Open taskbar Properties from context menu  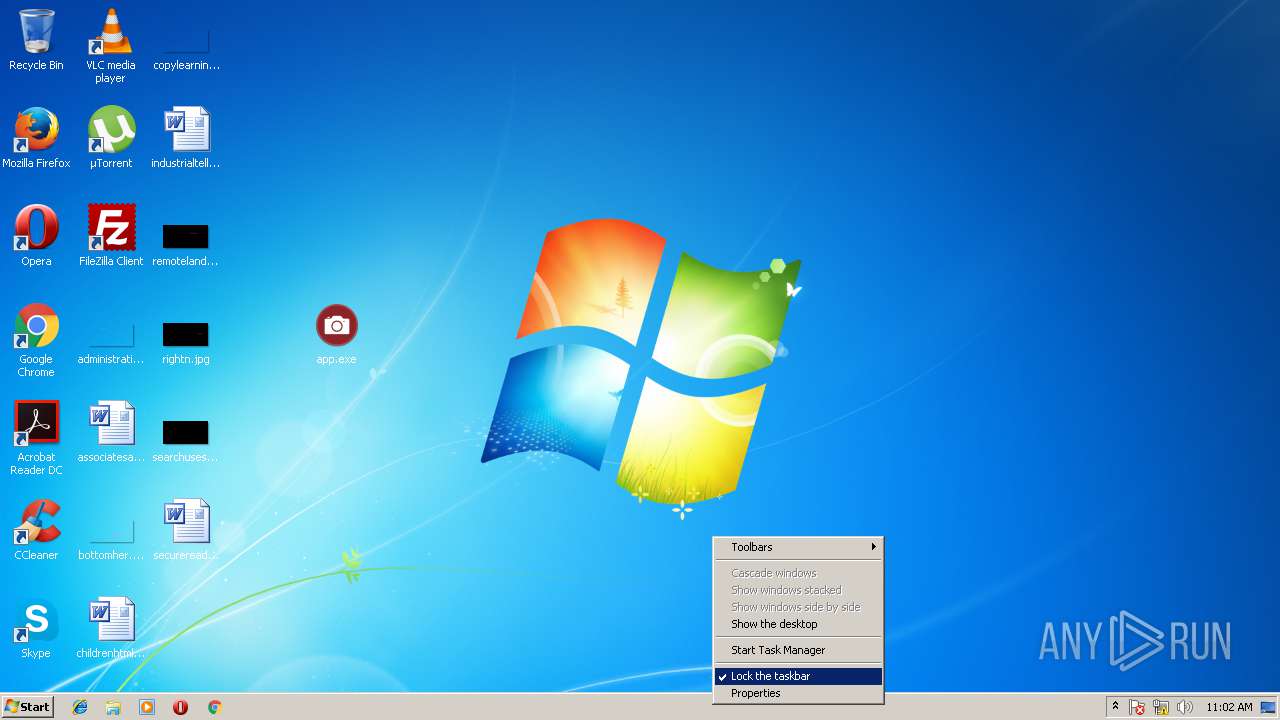798,693
